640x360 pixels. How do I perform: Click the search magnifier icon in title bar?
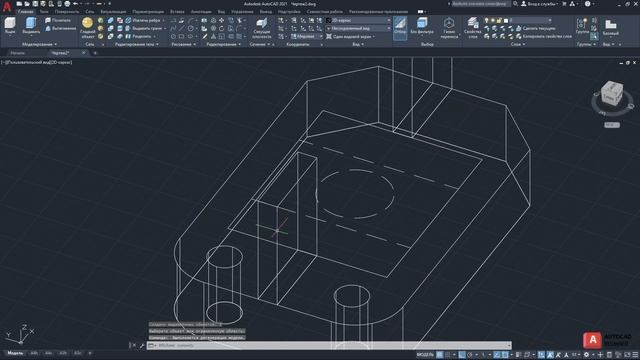tap(516, 4)
